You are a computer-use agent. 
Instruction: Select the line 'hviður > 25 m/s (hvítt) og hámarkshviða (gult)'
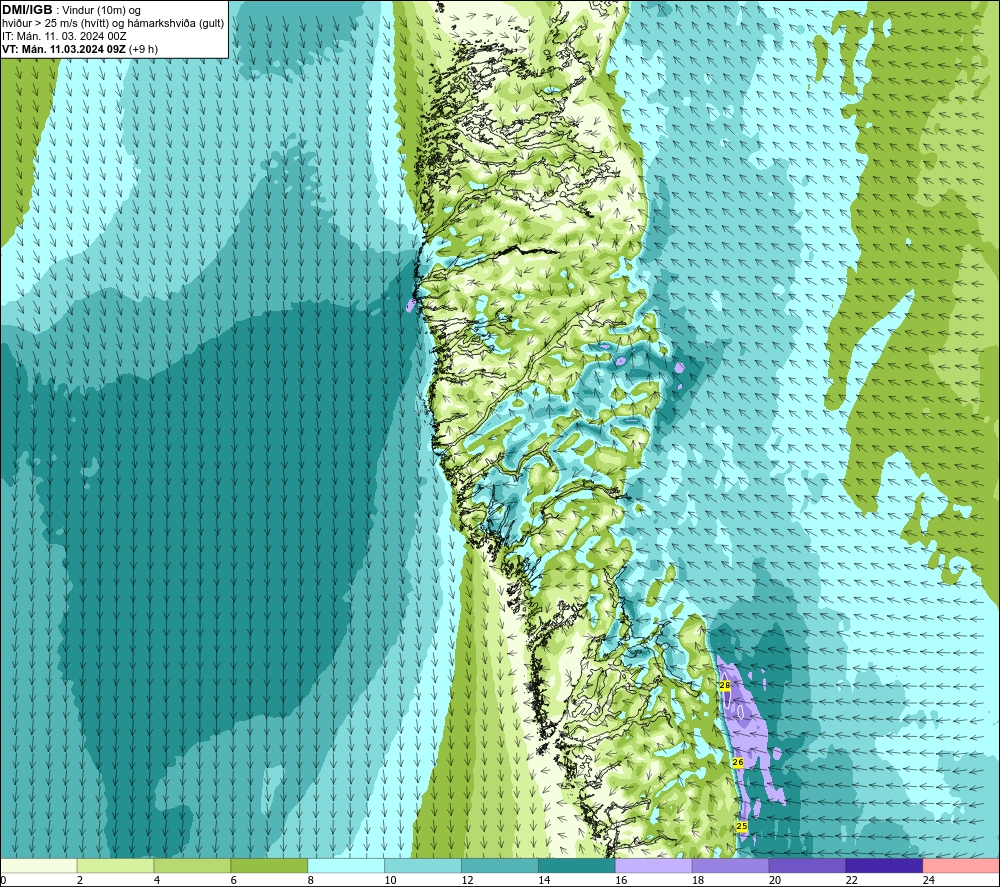pos(113,23)
